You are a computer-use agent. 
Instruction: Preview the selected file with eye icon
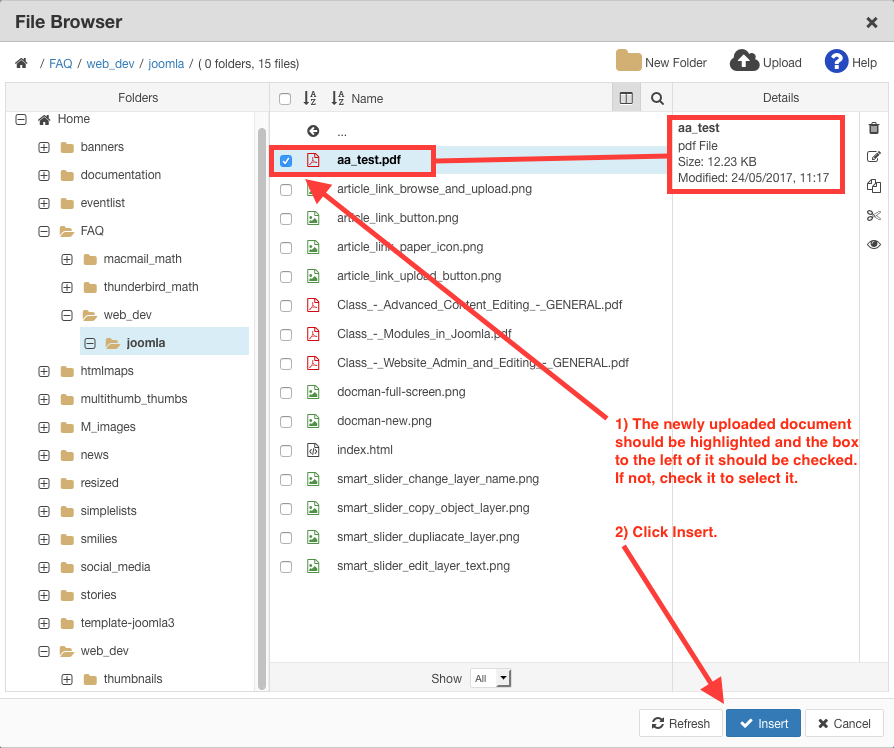click(x=873, y=245)
